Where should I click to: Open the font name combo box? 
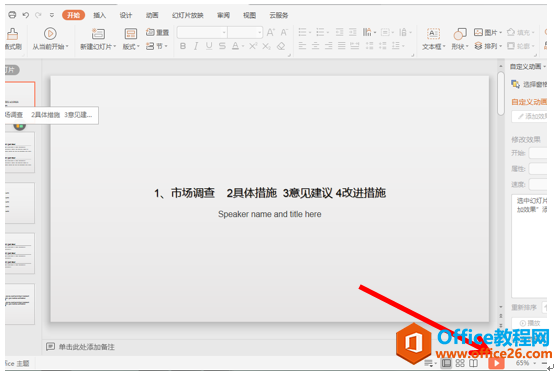click(202, 32)
